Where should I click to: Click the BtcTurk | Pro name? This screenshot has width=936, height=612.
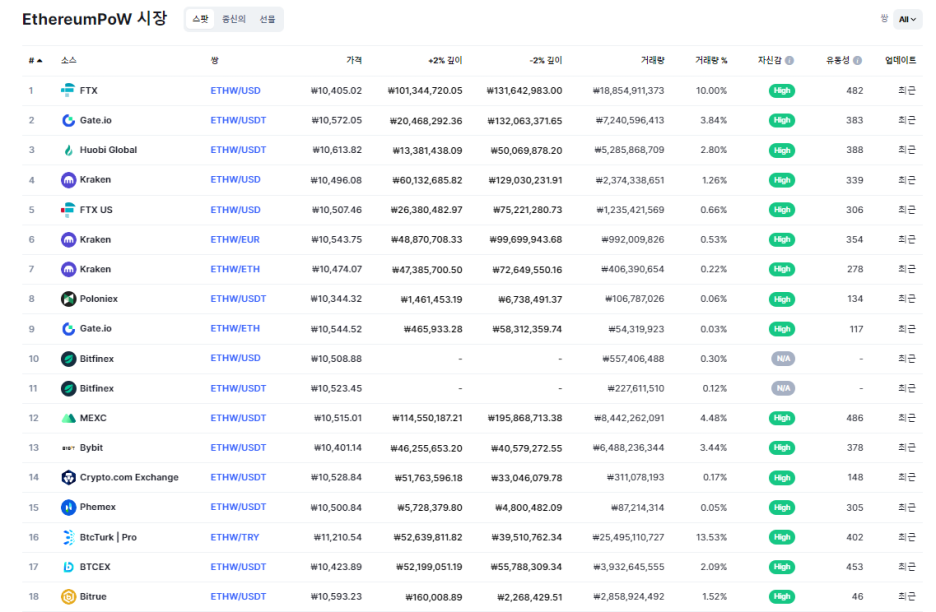point(108,537)
